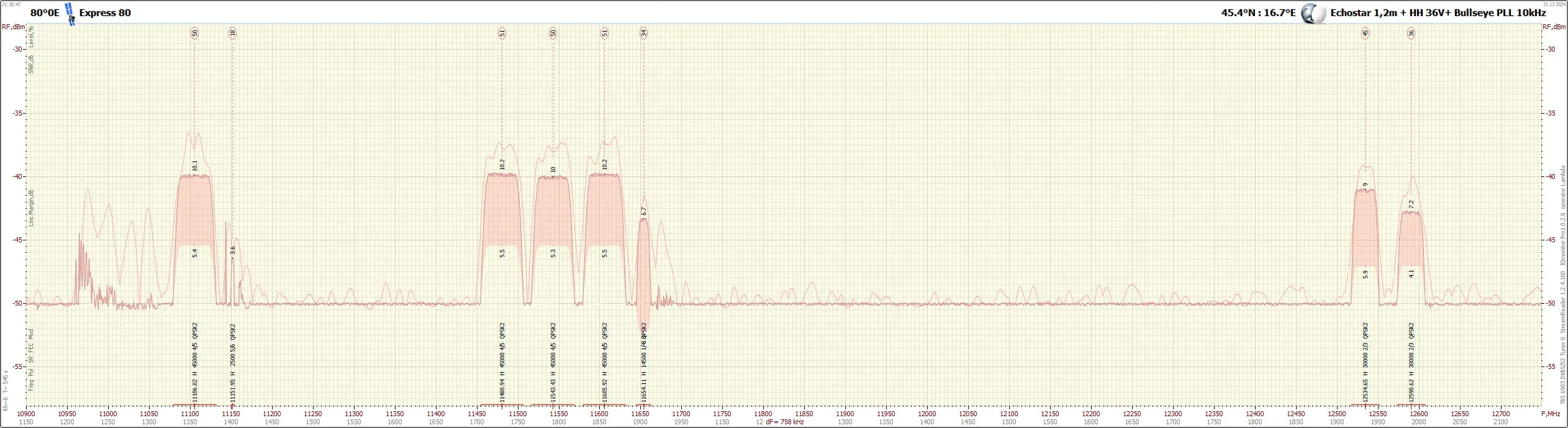Select the 12534.65 H transponder label

click(1365, 386)
